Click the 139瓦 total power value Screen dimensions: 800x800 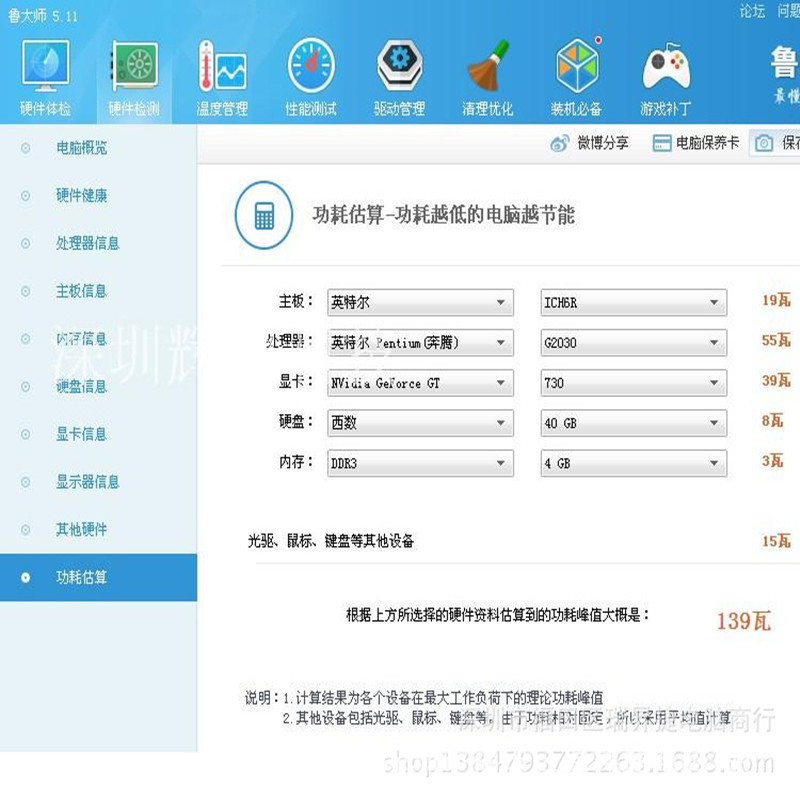[744, 621]
